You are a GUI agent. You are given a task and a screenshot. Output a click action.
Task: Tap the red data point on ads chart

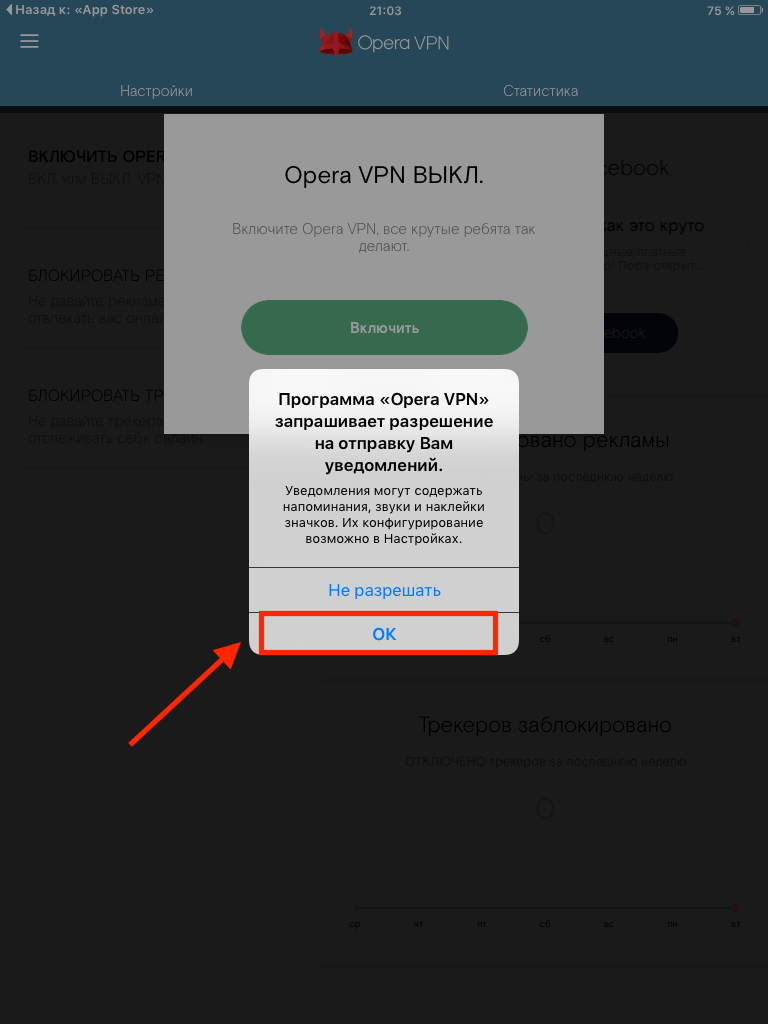coord(736,622)
